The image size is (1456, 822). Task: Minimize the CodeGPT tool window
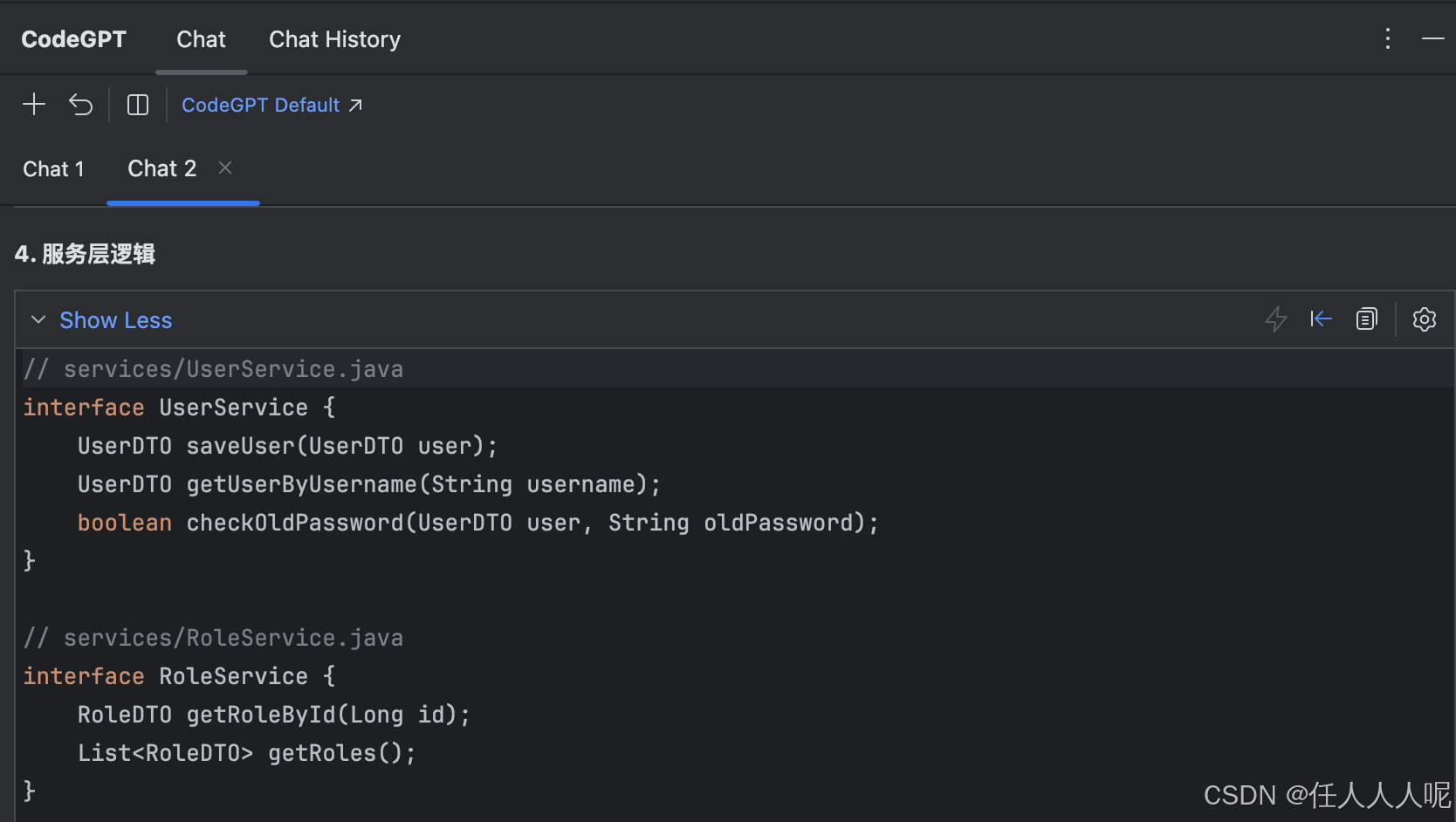tap(1432, 38)
